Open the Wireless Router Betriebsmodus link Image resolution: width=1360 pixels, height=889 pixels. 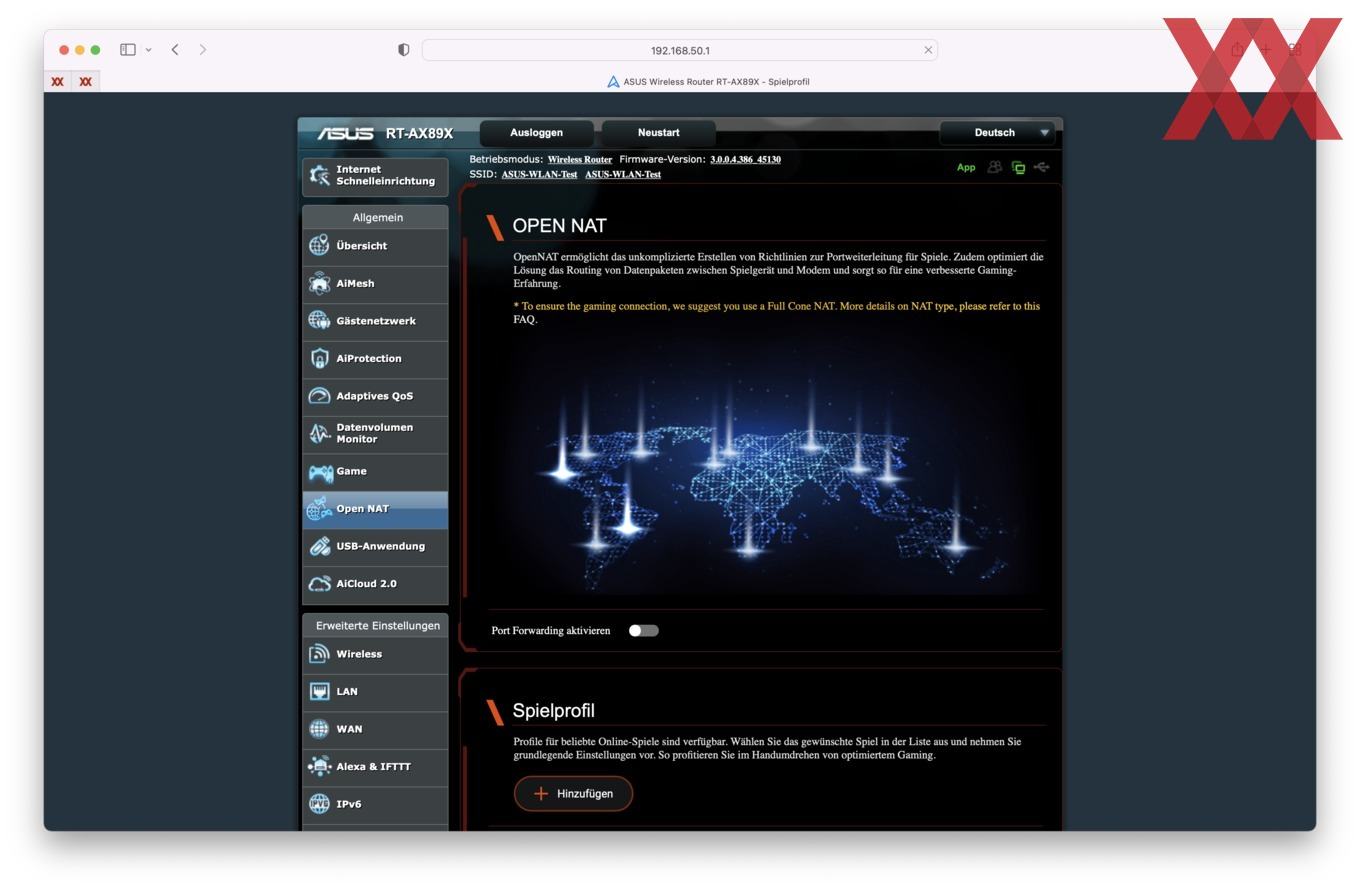580,160
